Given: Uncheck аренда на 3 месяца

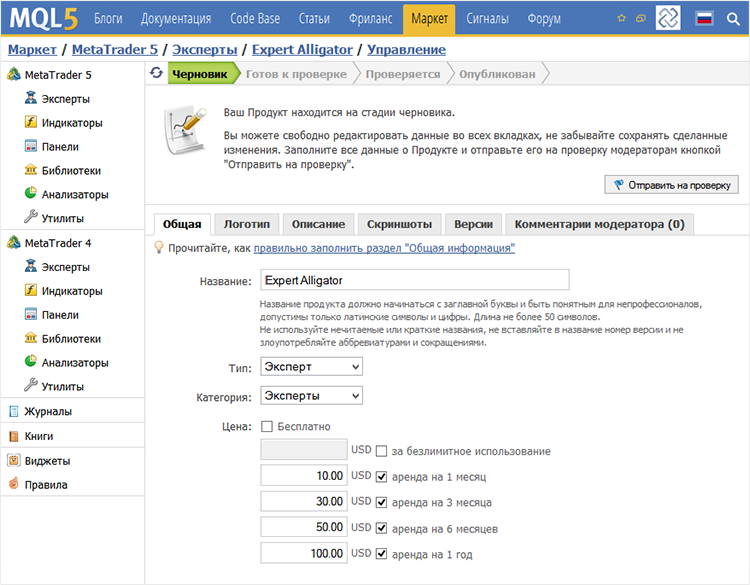Looking at the screenshot, I should (381, 502).
